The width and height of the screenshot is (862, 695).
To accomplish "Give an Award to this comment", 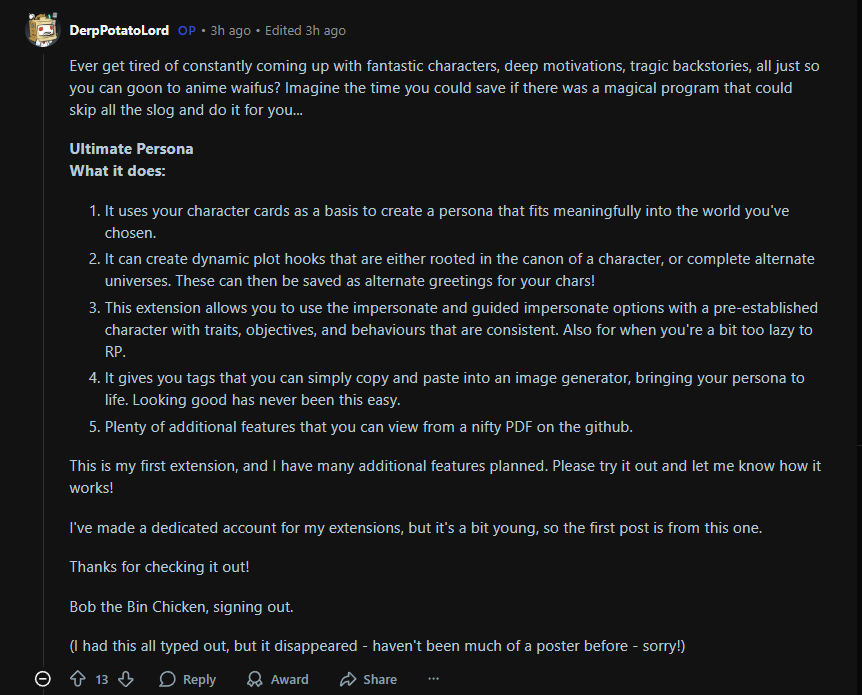I will (278, 679).
